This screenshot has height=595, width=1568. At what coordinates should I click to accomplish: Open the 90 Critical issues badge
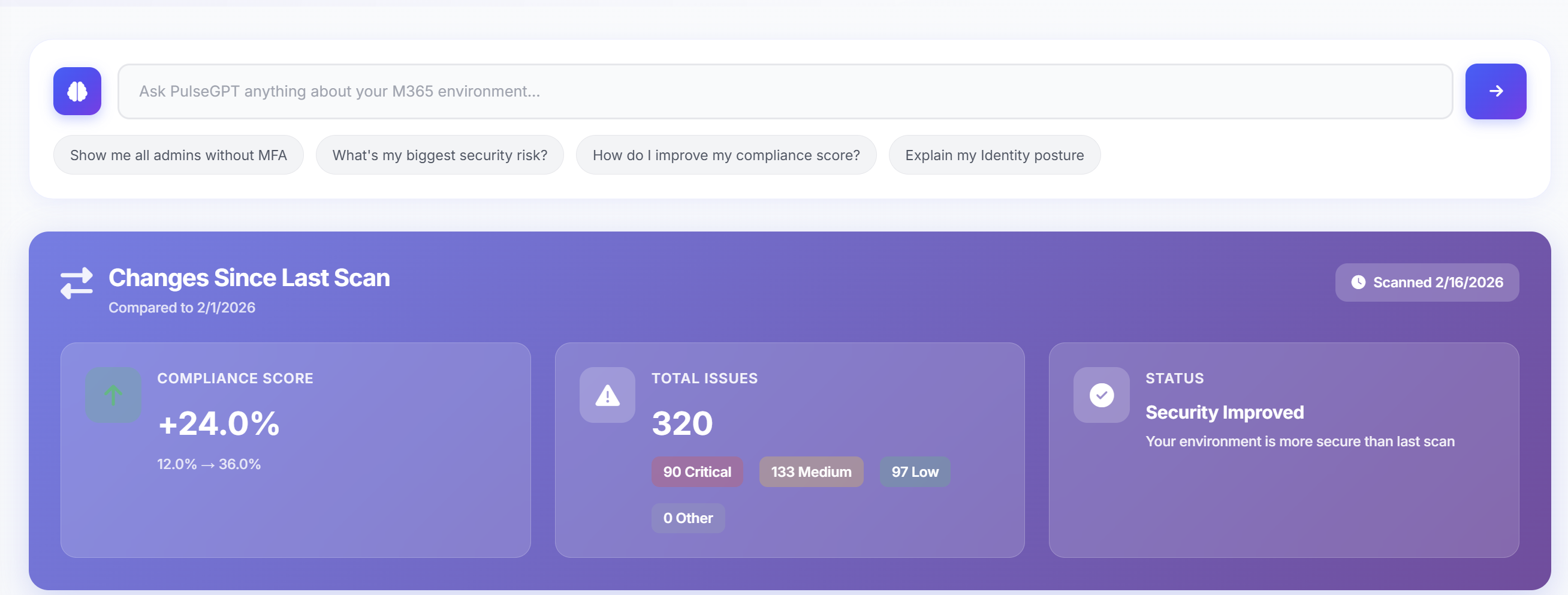click(697, 471)
